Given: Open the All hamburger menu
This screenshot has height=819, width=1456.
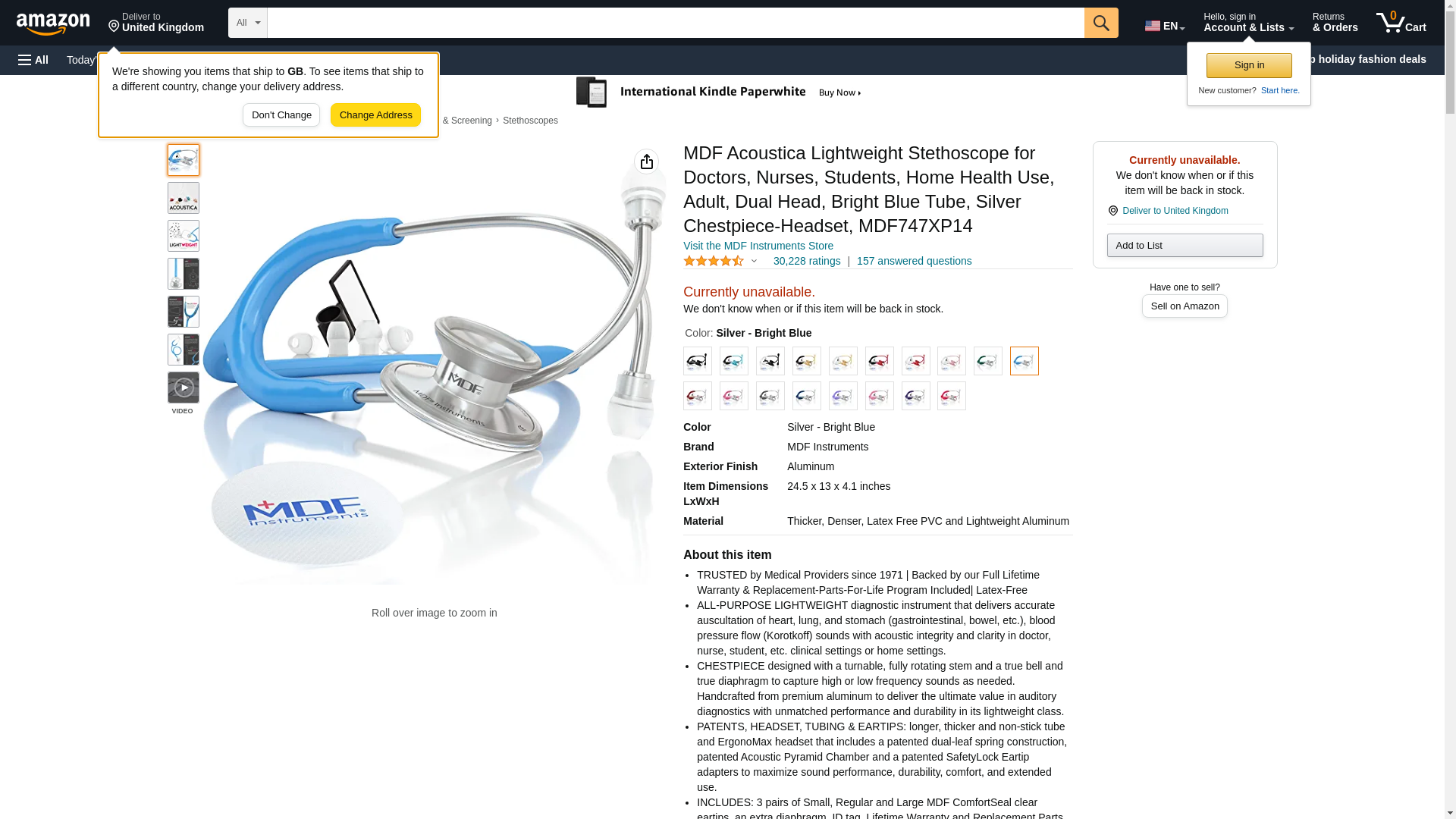Looking at the screenshot, I should pos(33,60).
